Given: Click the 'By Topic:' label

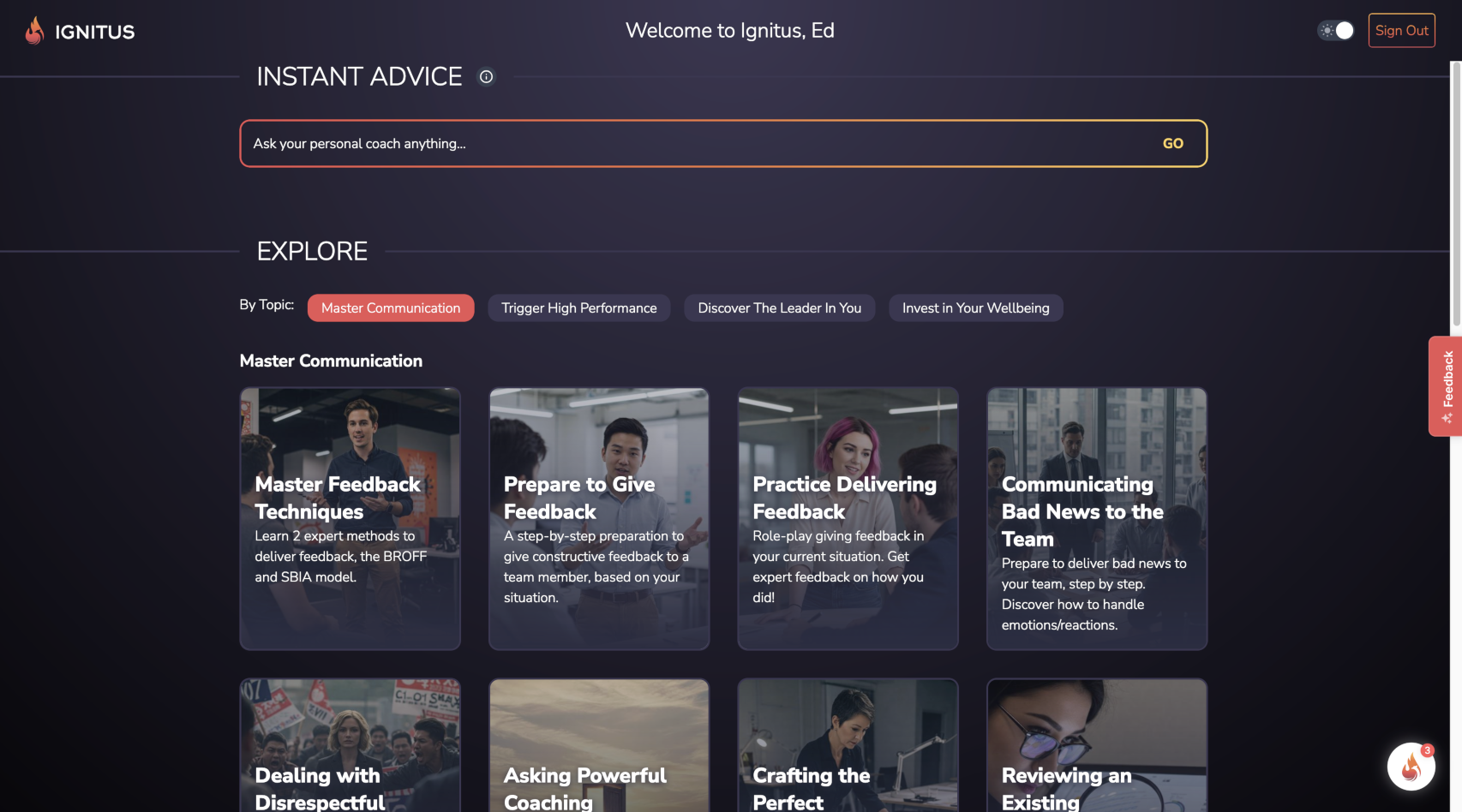Looking at the screenshot, I should coord(267,305).
